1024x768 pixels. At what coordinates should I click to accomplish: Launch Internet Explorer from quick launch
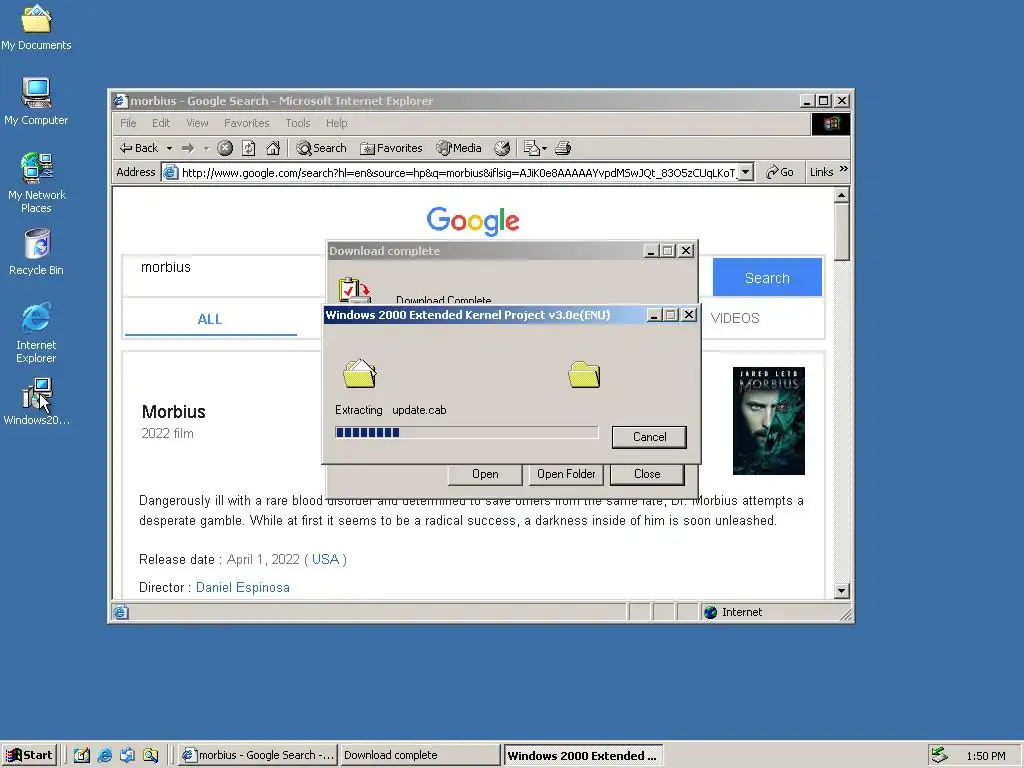coord(104,756)
